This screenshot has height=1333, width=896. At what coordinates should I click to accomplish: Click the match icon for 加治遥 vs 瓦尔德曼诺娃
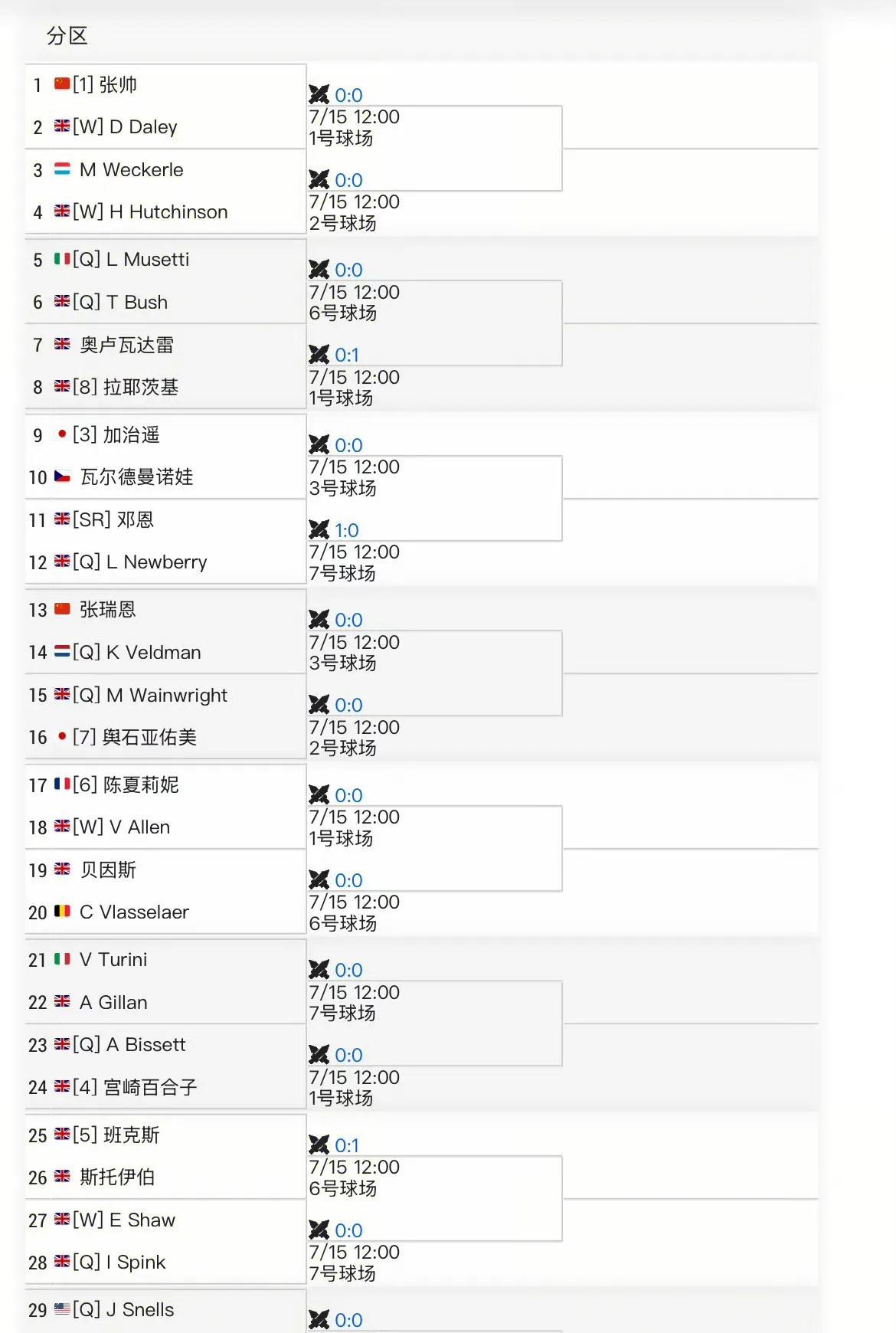[x=319, y=445]
